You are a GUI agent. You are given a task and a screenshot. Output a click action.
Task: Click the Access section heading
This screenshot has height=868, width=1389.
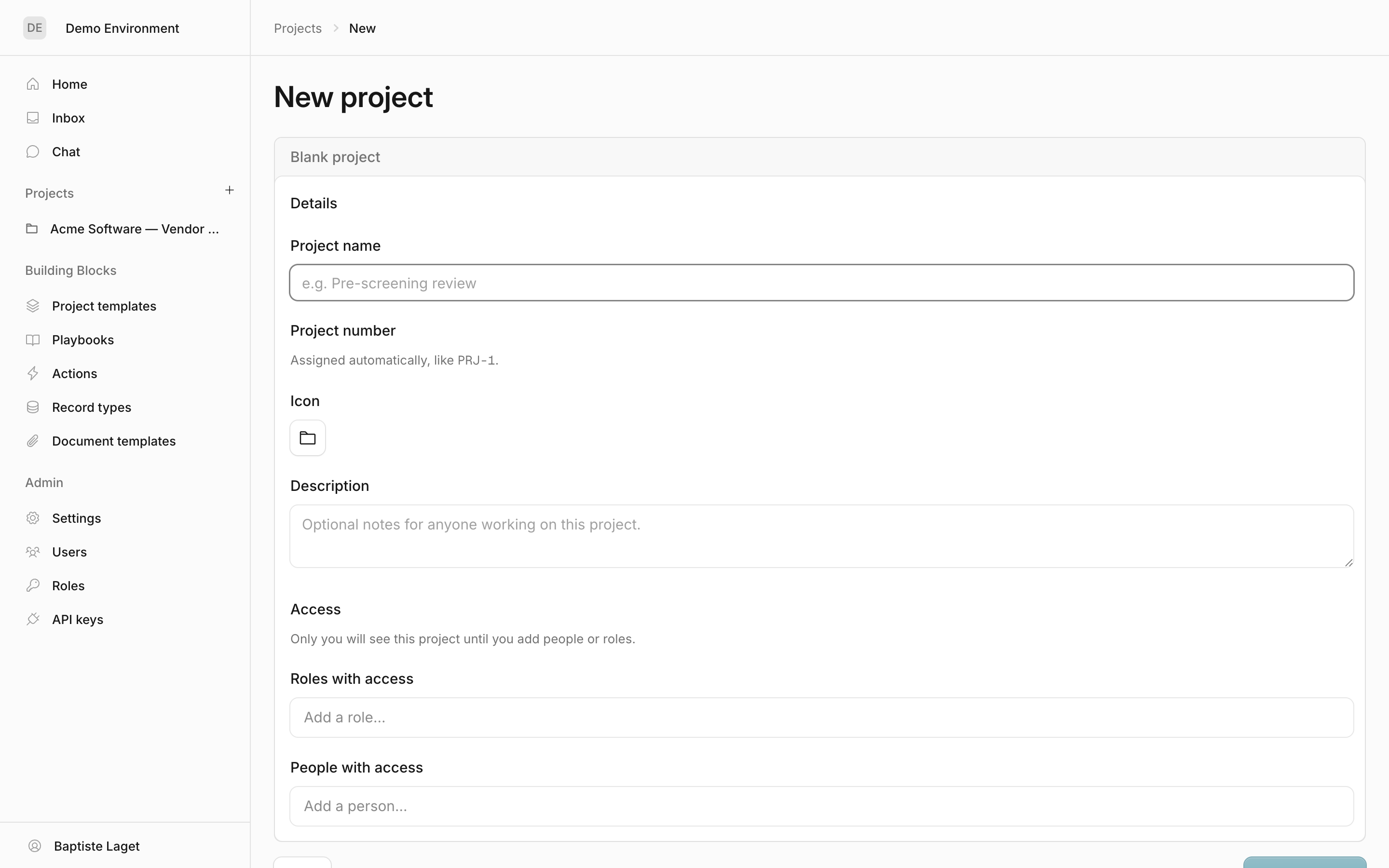[316, 609]
